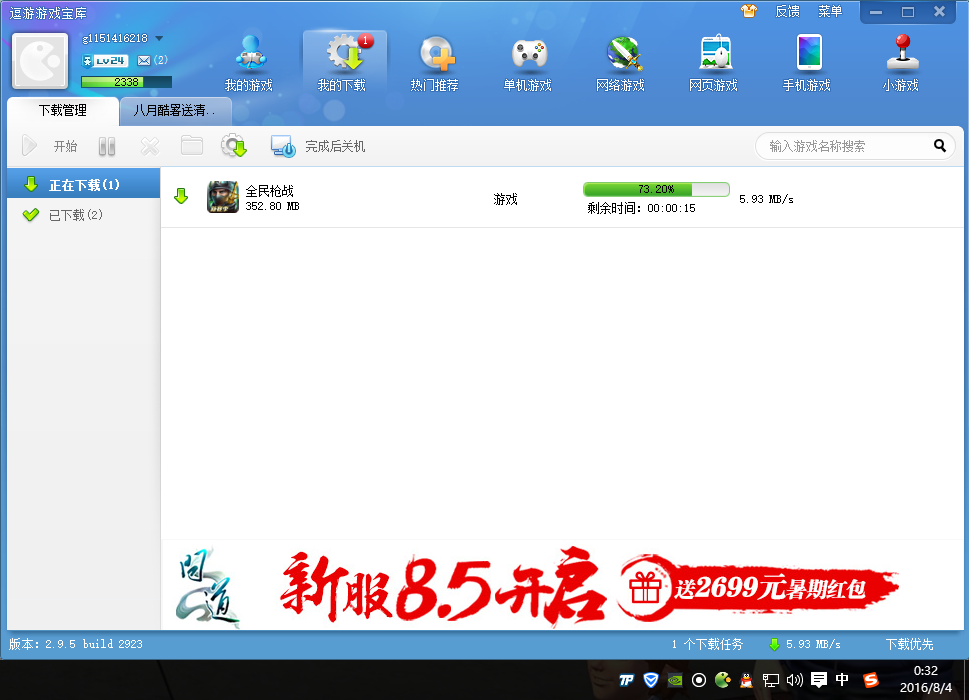Screen dimensions: 969x700
Task: Click the game name search field
Action: coord(844,146)
